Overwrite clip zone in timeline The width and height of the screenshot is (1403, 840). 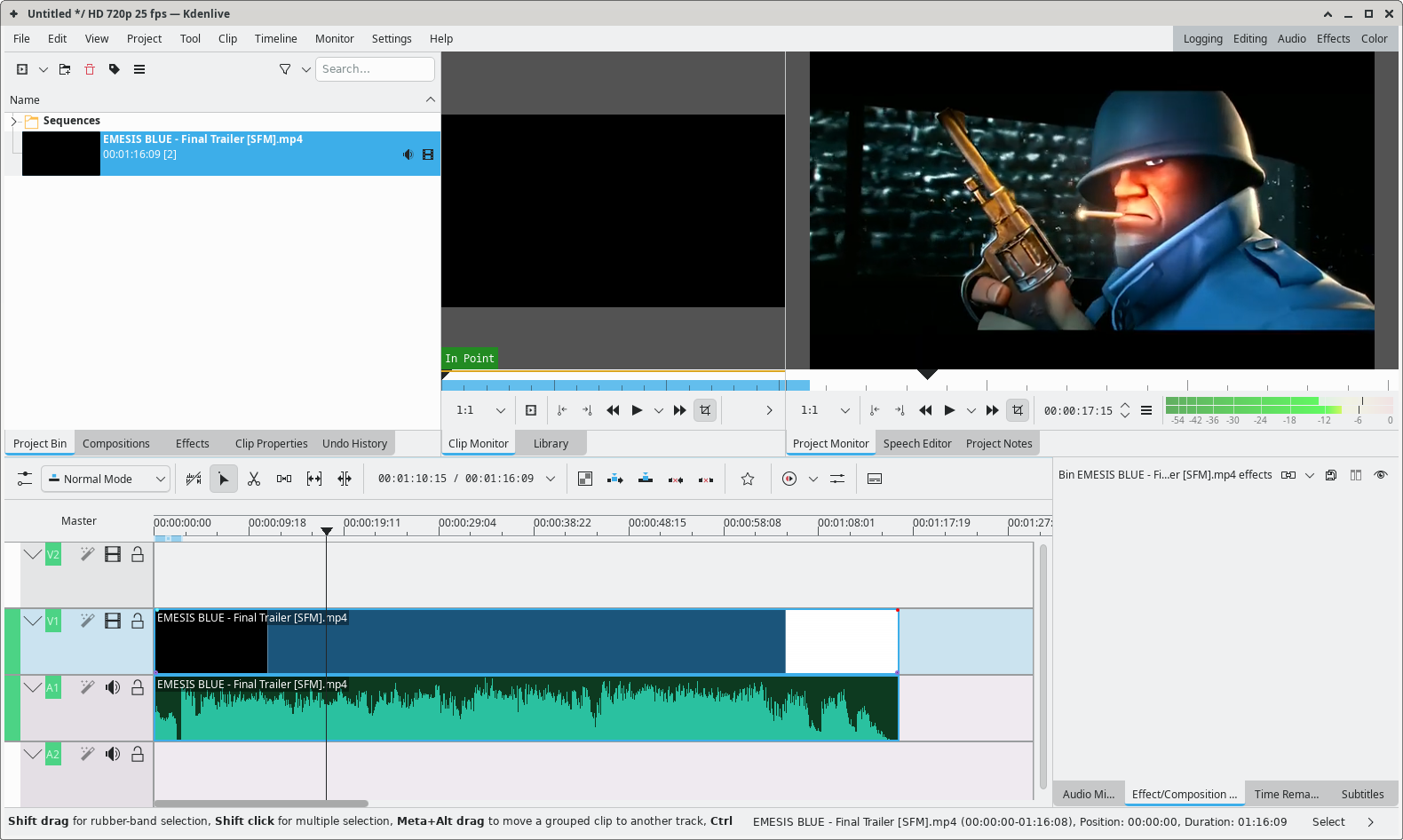pyautogui.click(x=646, y=479)
